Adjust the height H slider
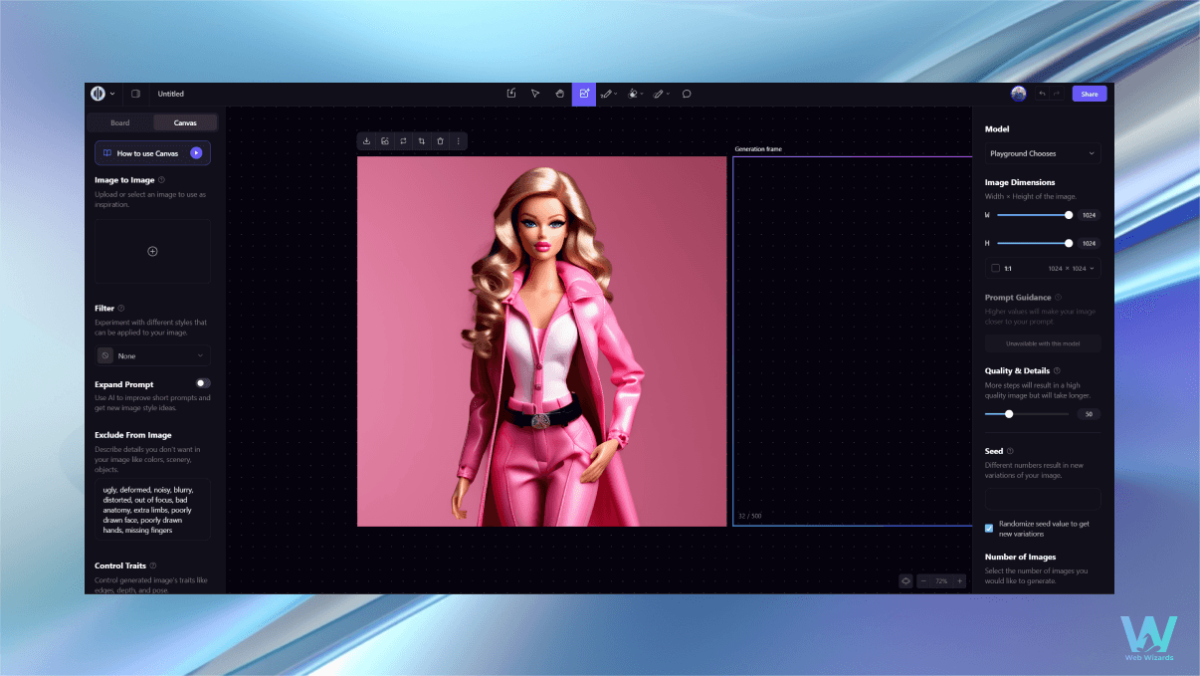 (x=1034, y=243)
